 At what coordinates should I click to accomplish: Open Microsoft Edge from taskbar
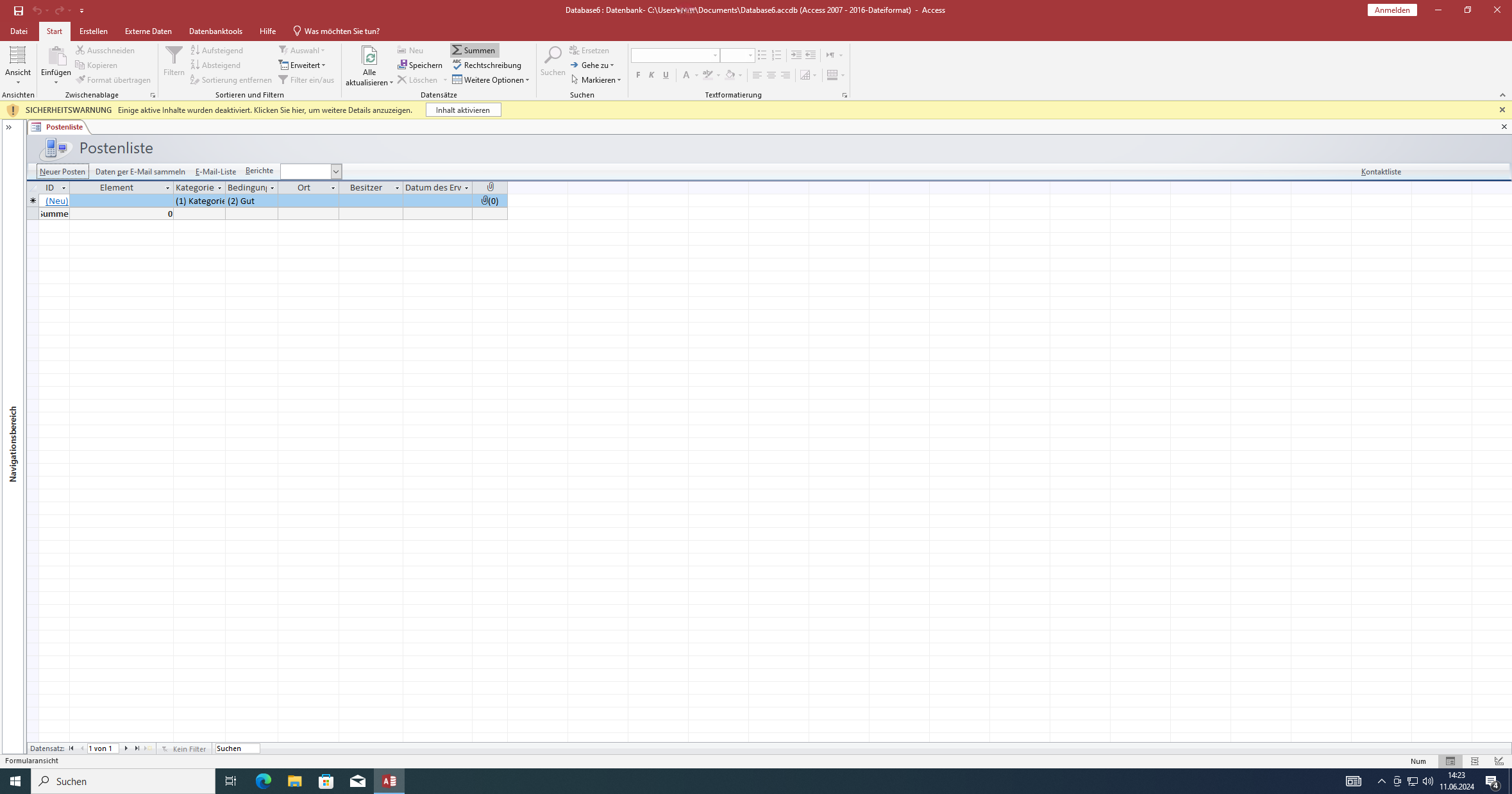[x=263, y=781]
